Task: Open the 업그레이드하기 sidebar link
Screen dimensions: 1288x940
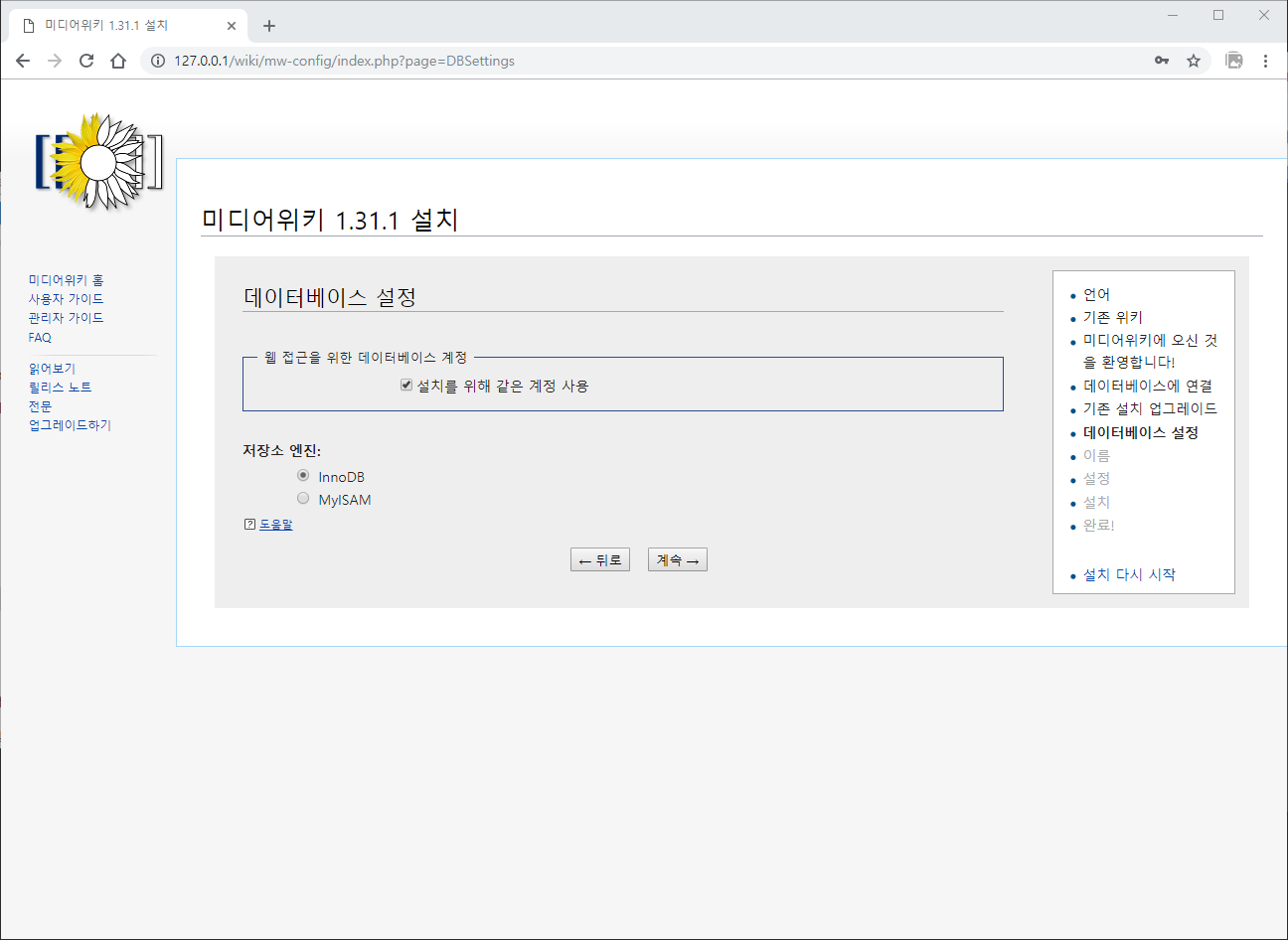Action: pos(70,425)
